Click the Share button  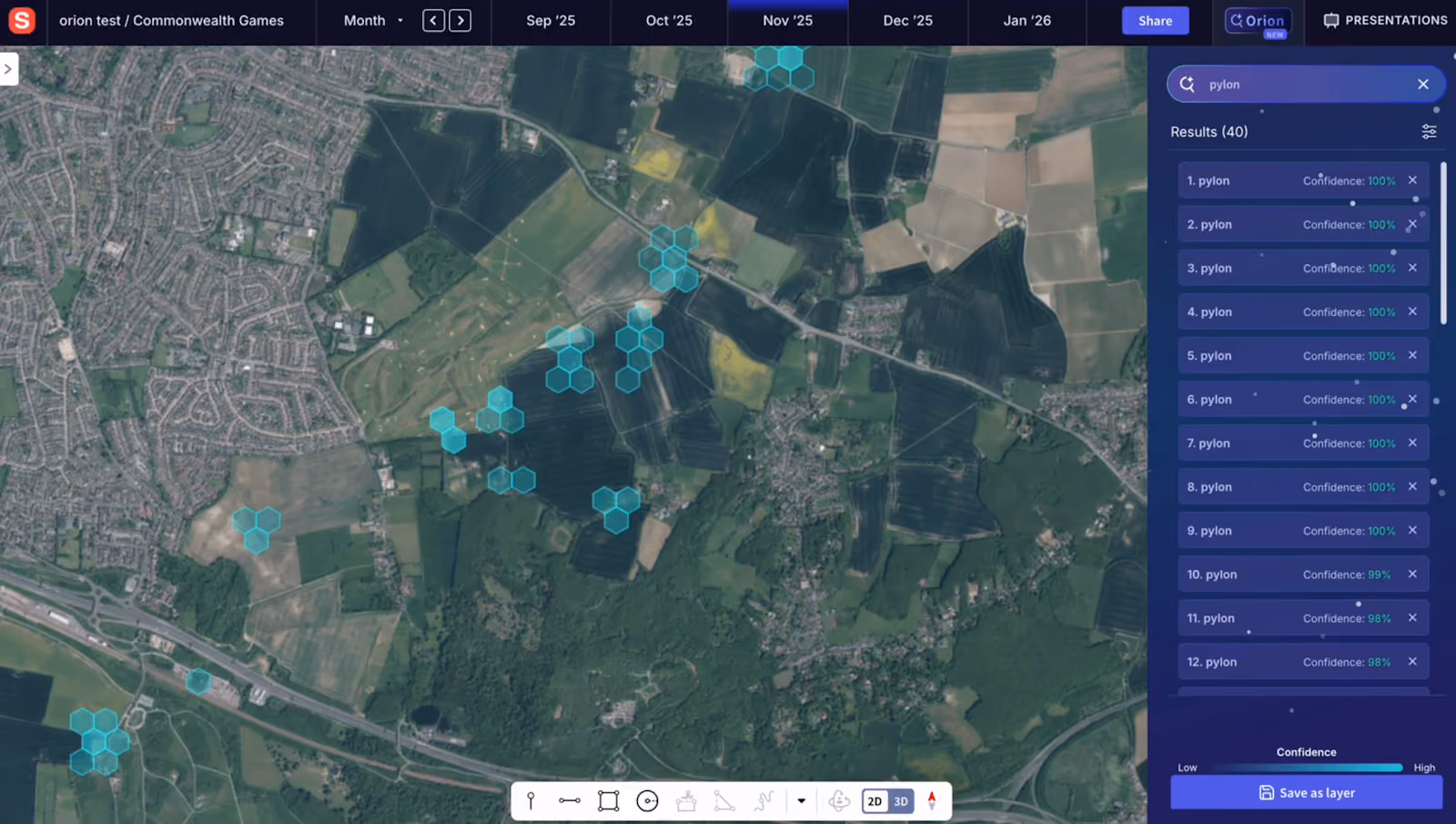coord(1156,20)
